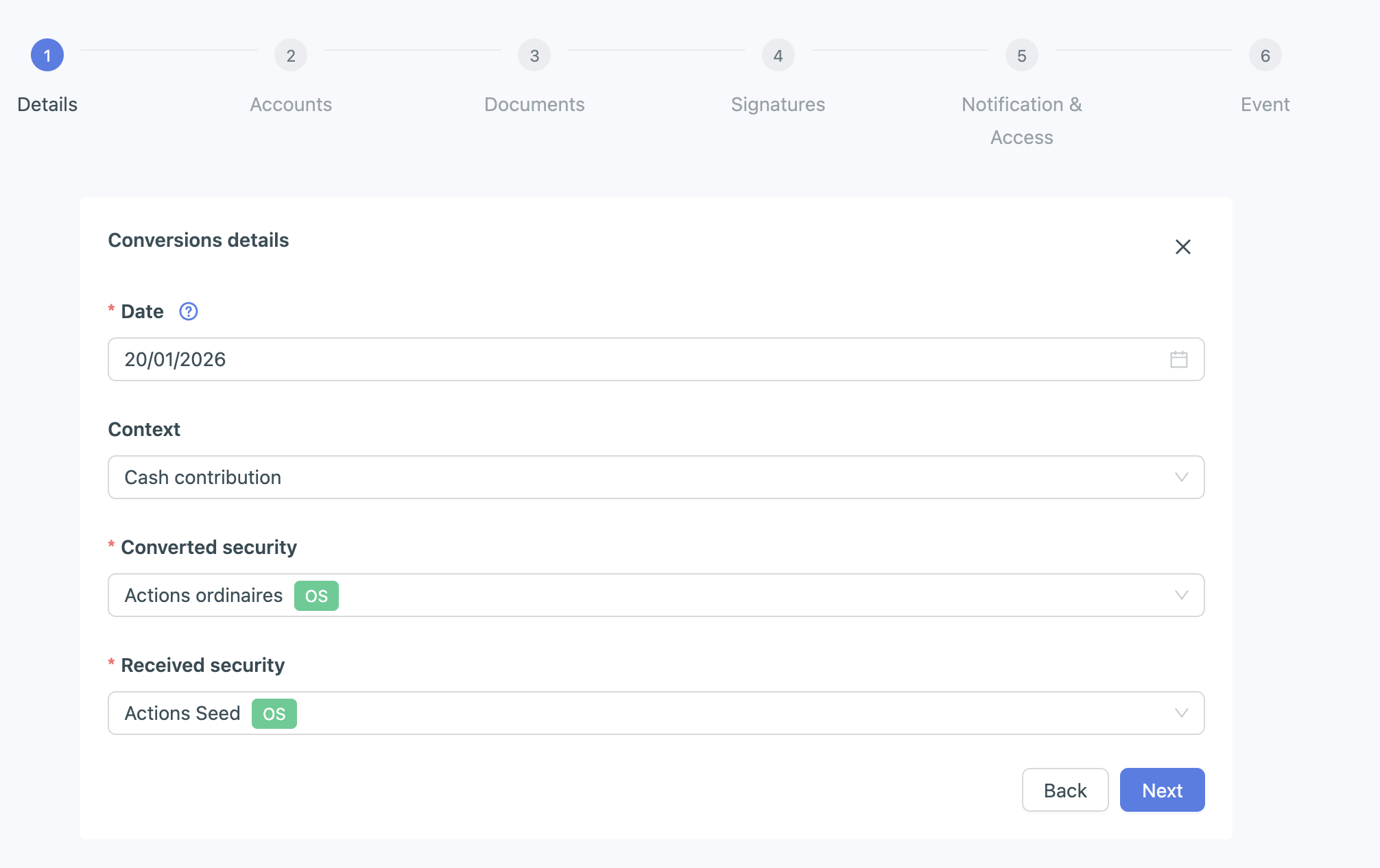
Task: Click step 5 circle icon
Action: click(1021, 56)
